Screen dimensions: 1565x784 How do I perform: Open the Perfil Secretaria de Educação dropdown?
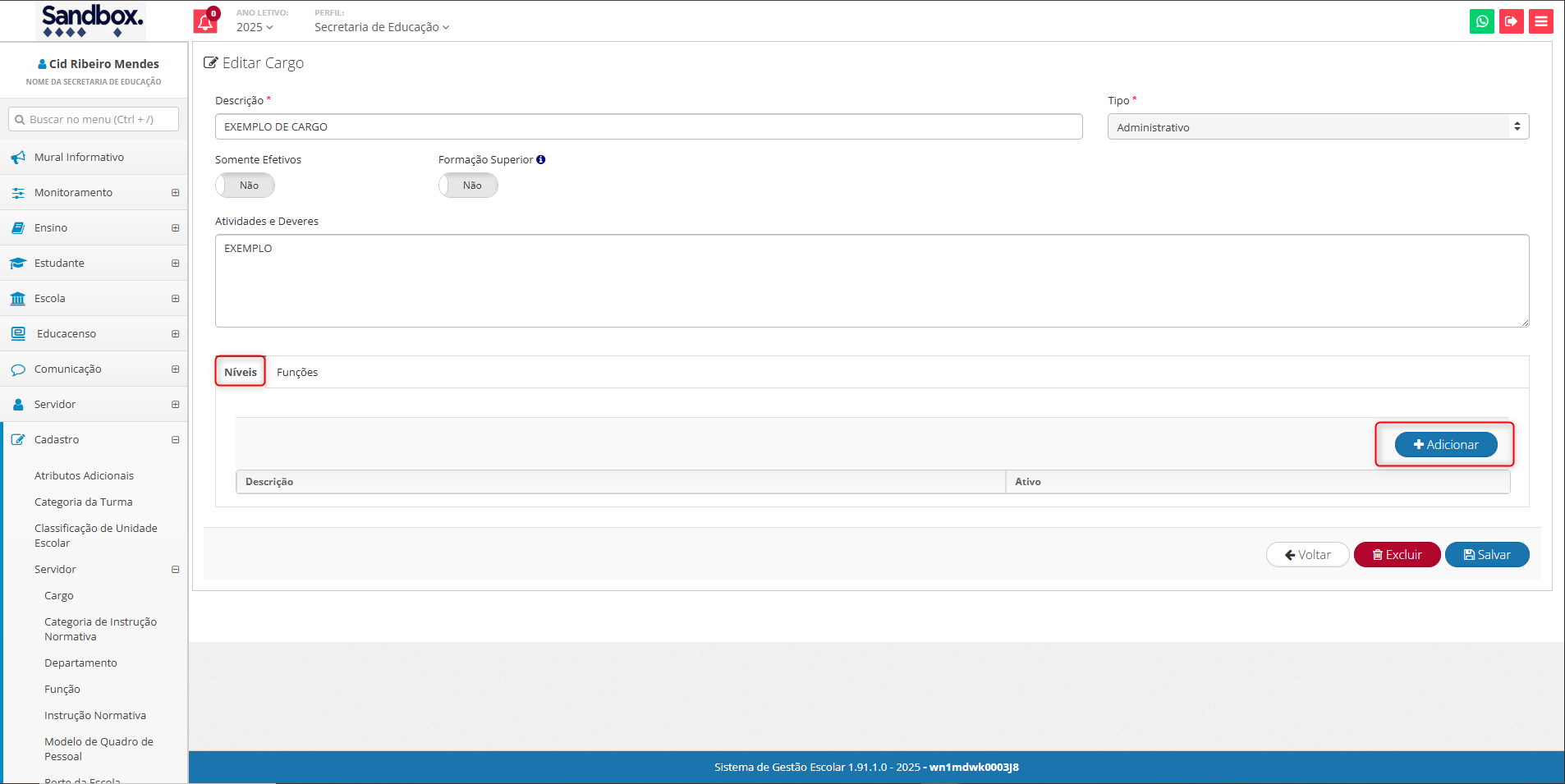click(382, 27)
